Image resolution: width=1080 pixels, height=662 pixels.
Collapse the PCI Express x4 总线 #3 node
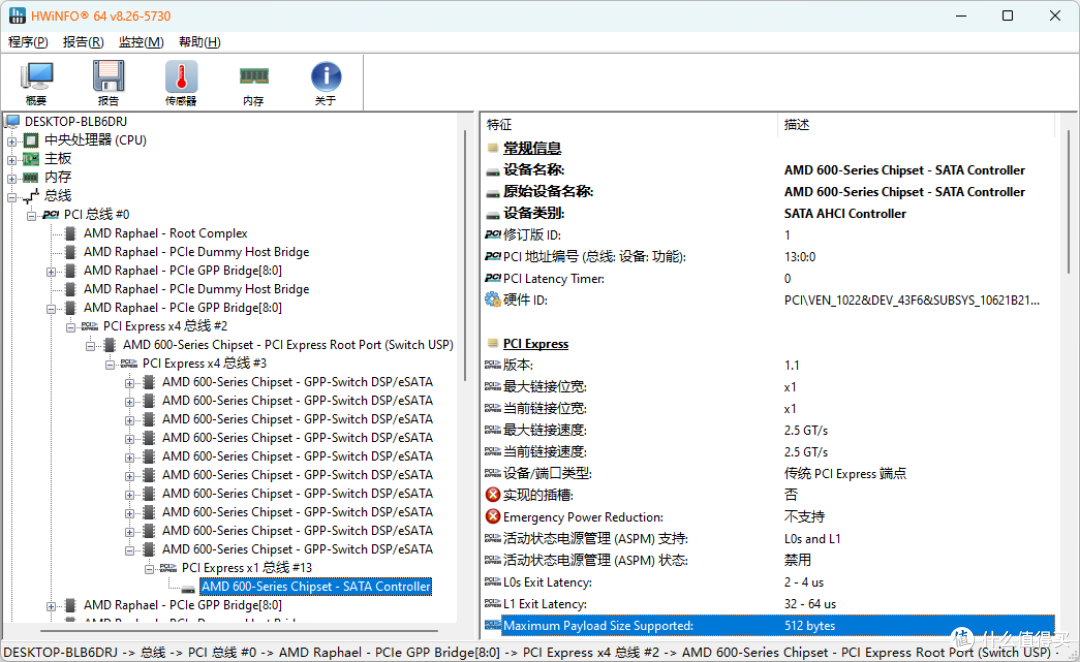pos(110,364)
